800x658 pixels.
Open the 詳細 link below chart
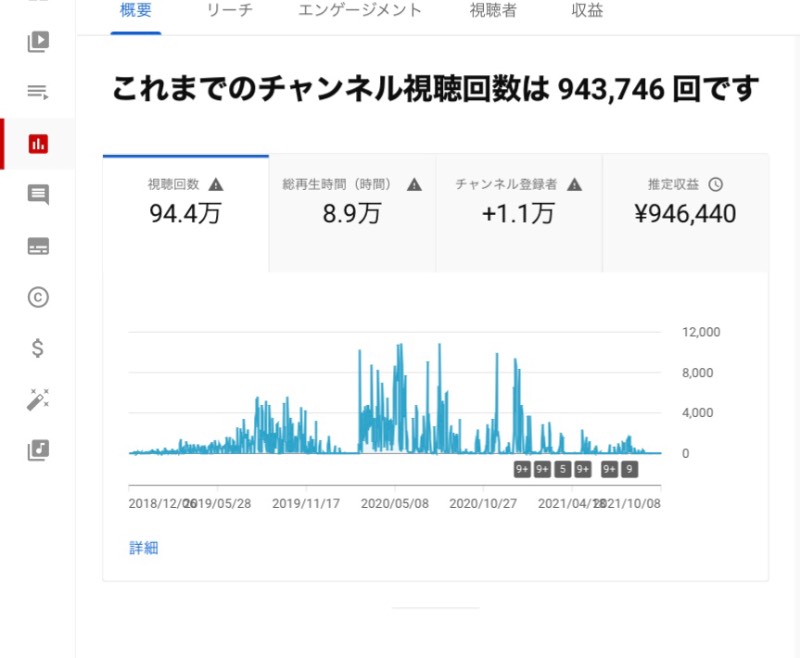tap(144, 548)
